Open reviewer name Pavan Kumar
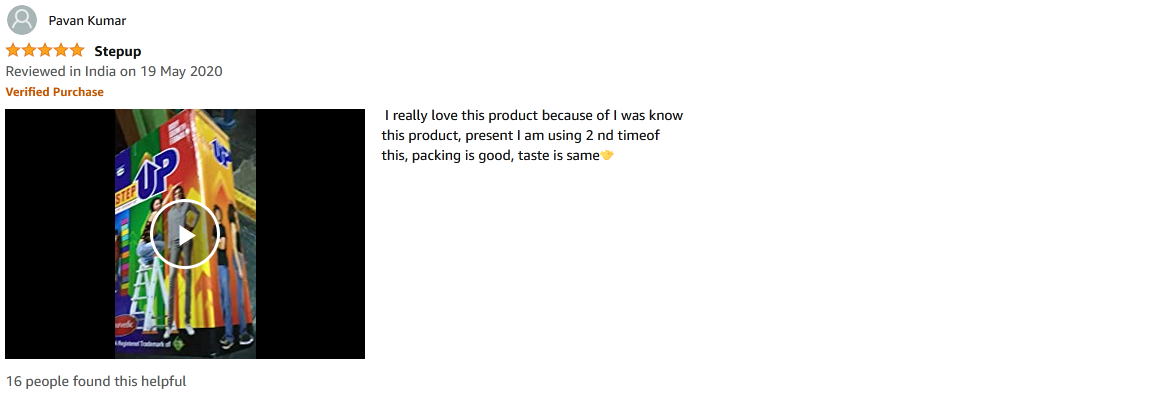 tap(88, 21)
